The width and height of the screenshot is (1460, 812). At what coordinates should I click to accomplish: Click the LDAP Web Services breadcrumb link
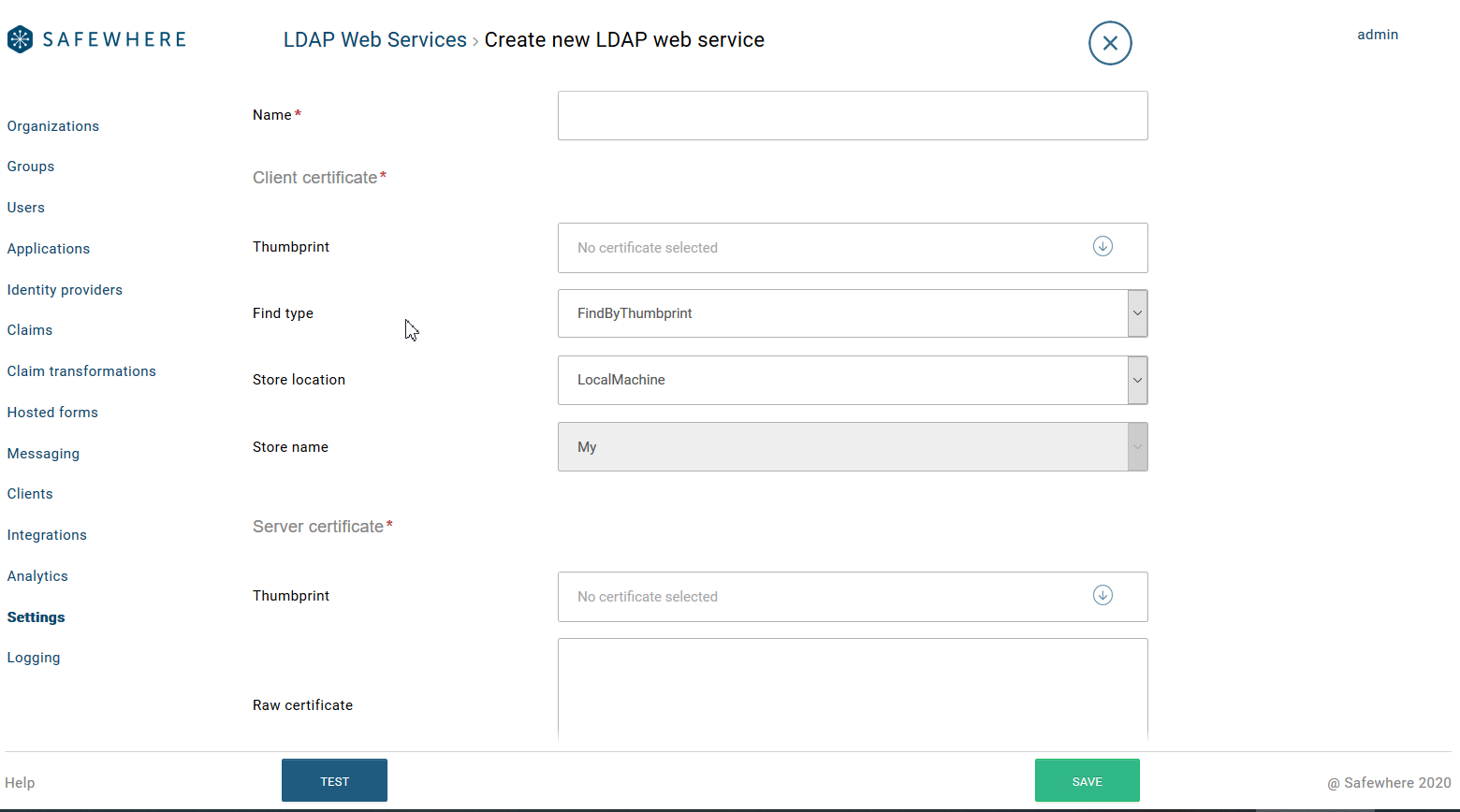[375, 39]
